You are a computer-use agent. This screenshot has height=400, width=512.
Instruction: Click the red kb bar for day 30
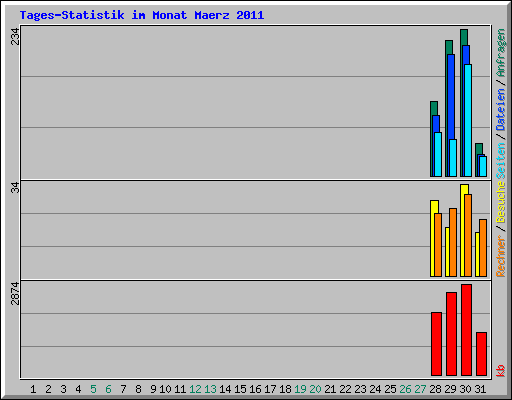(466, 330)
